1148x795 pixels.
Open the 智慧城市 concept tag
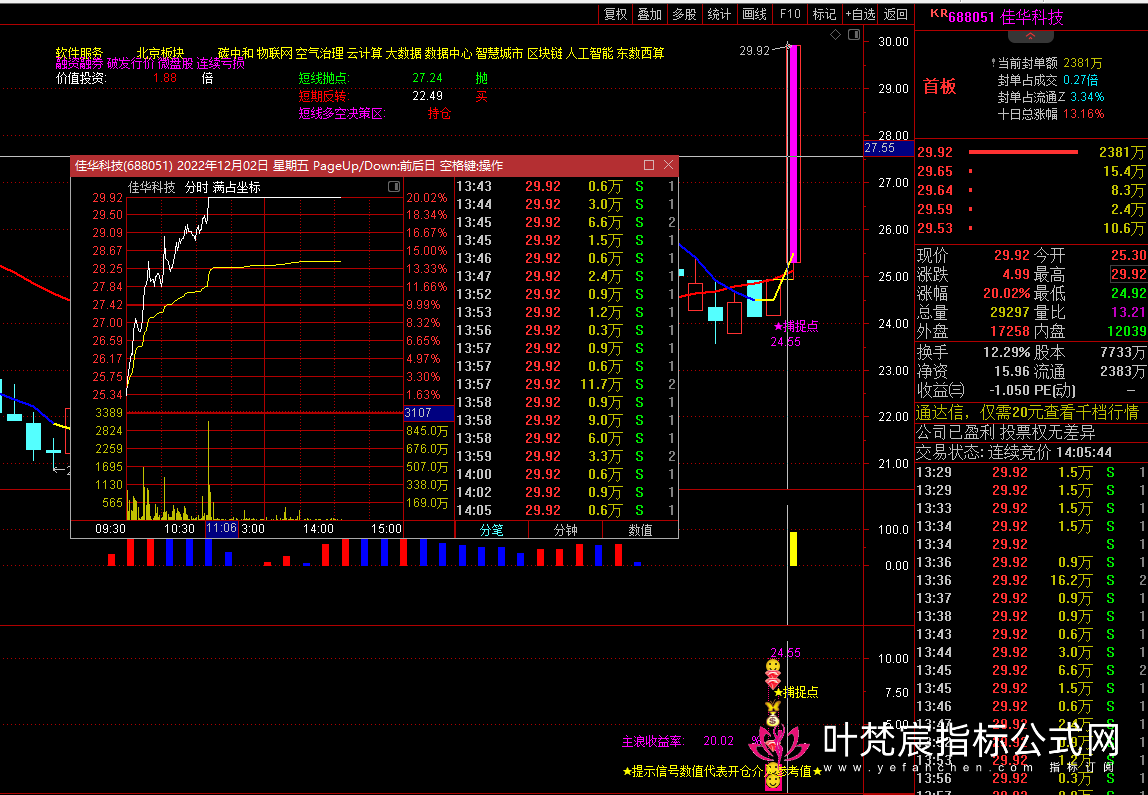499,53
